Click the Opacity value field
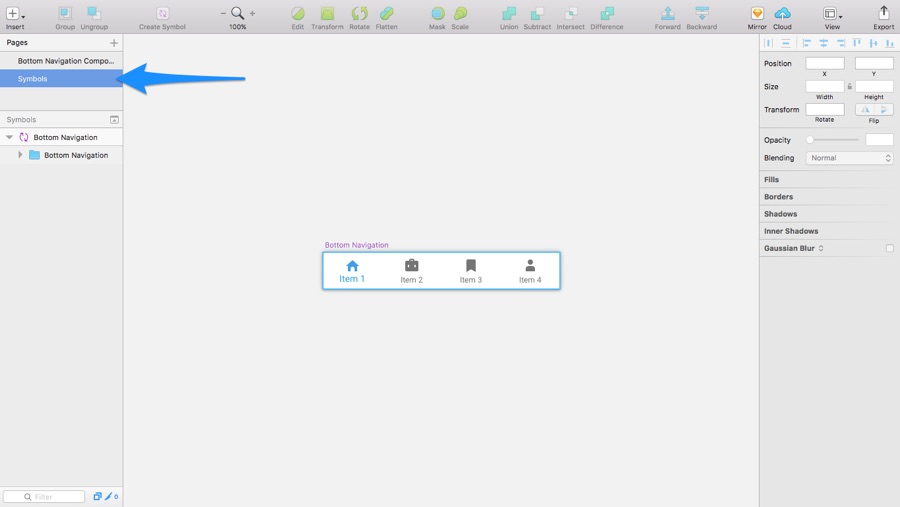The height and width of the screenshot is (507, 900). pyautogui.click(x=879, y=140)
